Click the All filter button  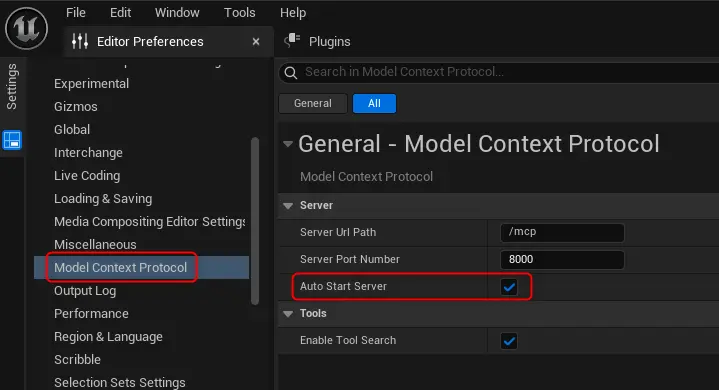374,103
